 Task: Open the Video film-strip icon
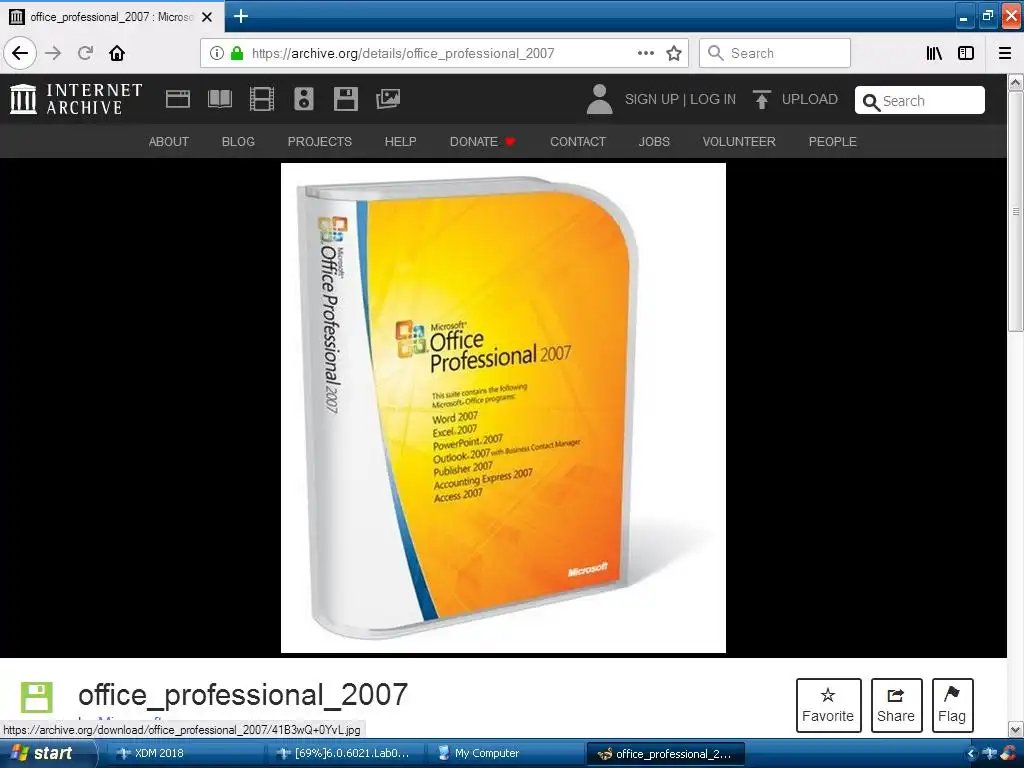tap(262, 99)
